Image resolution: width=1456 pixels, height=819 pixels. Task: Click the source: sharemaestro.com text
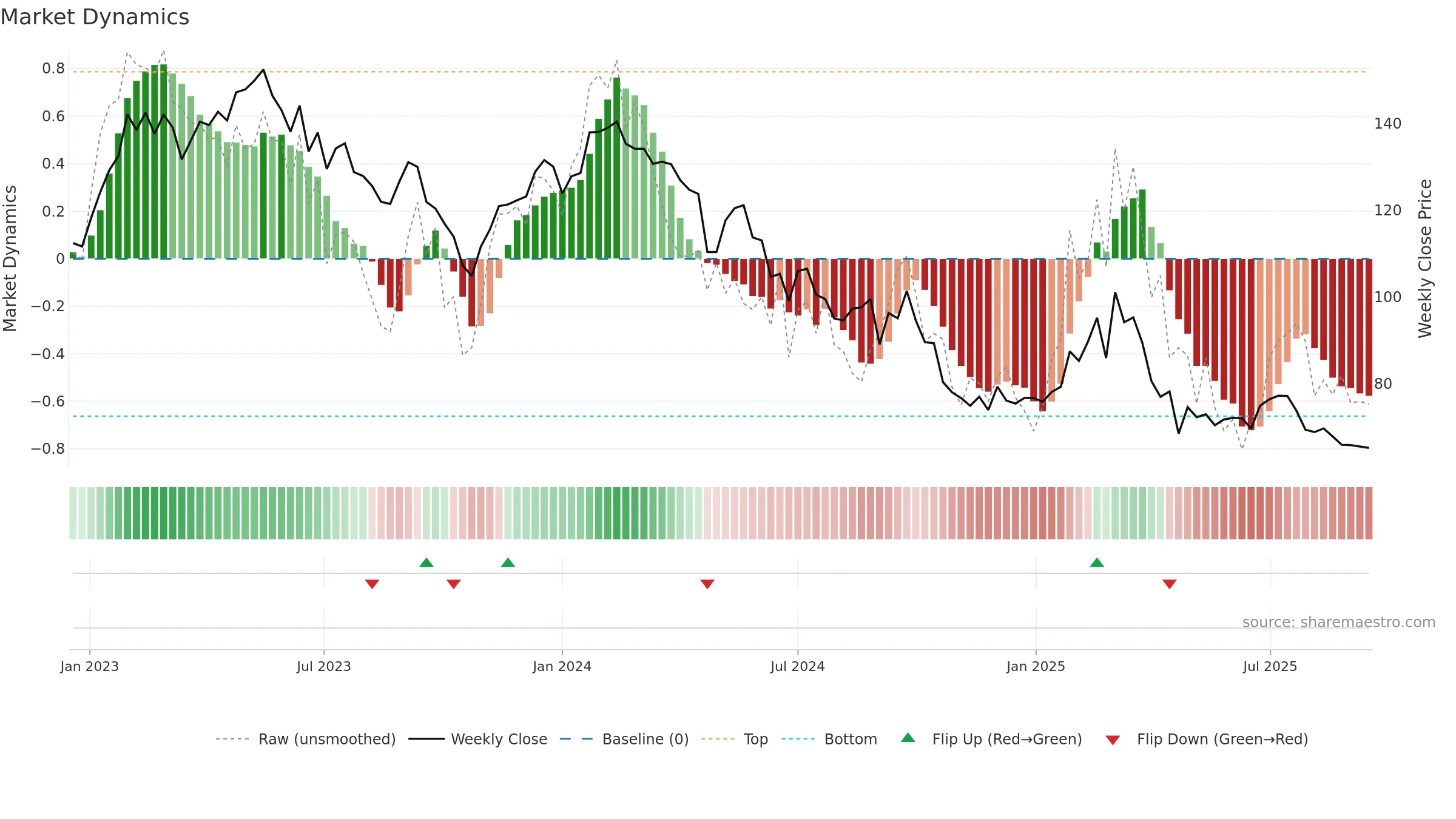(1339, 622)
